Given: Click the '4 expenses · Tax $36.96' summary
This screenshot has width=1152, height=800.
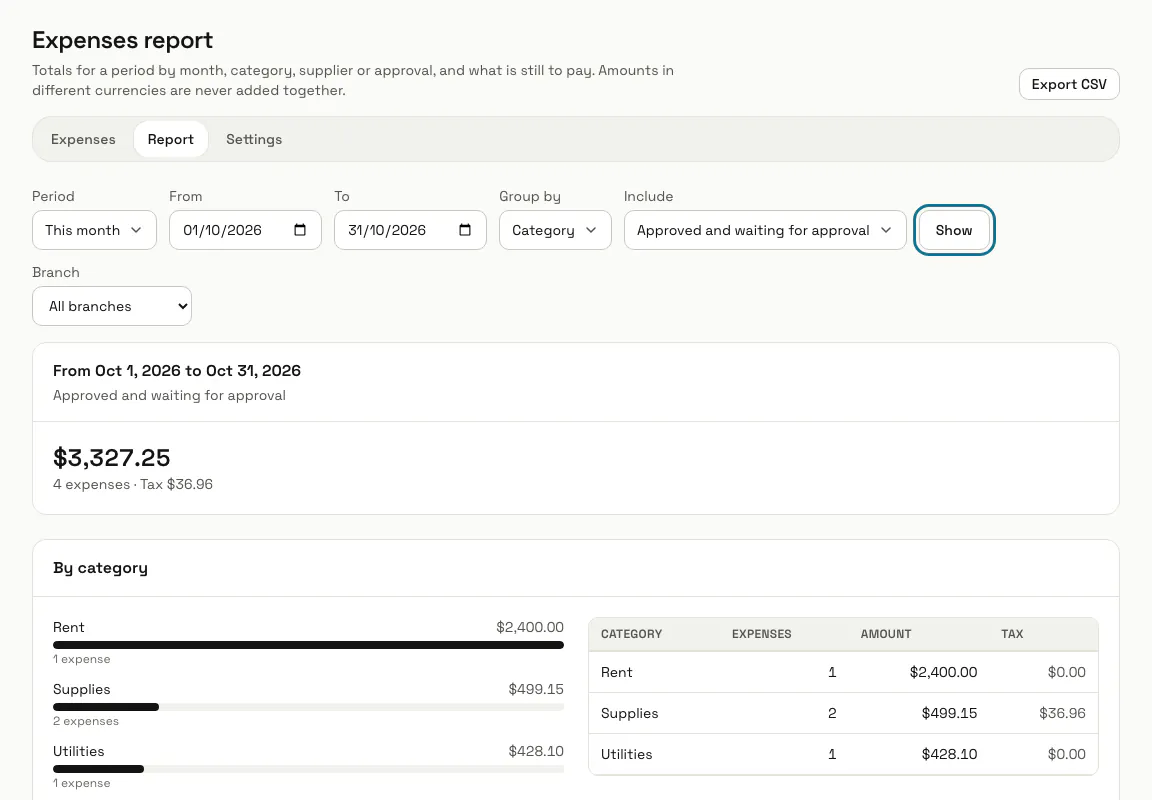Looking at the screenshot, I should (133, 484).
